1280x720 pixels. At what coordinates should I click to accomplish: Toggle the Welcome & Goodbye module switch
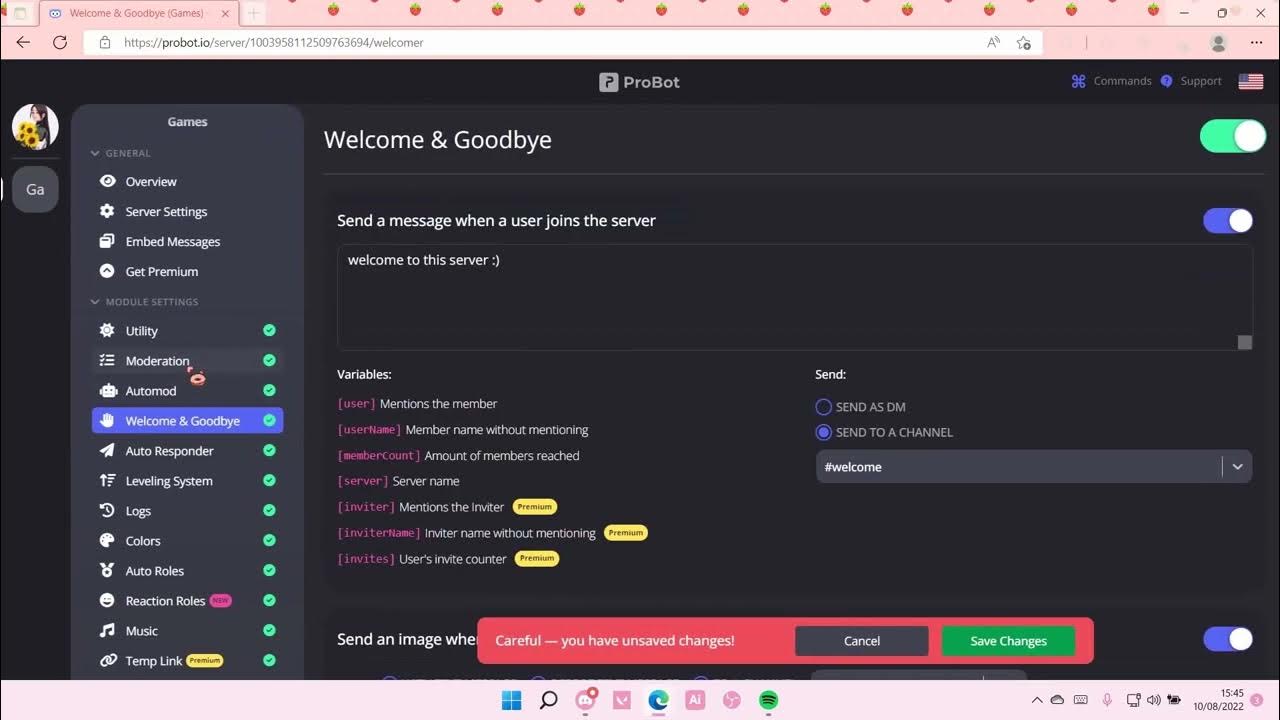pos(1233,136)
